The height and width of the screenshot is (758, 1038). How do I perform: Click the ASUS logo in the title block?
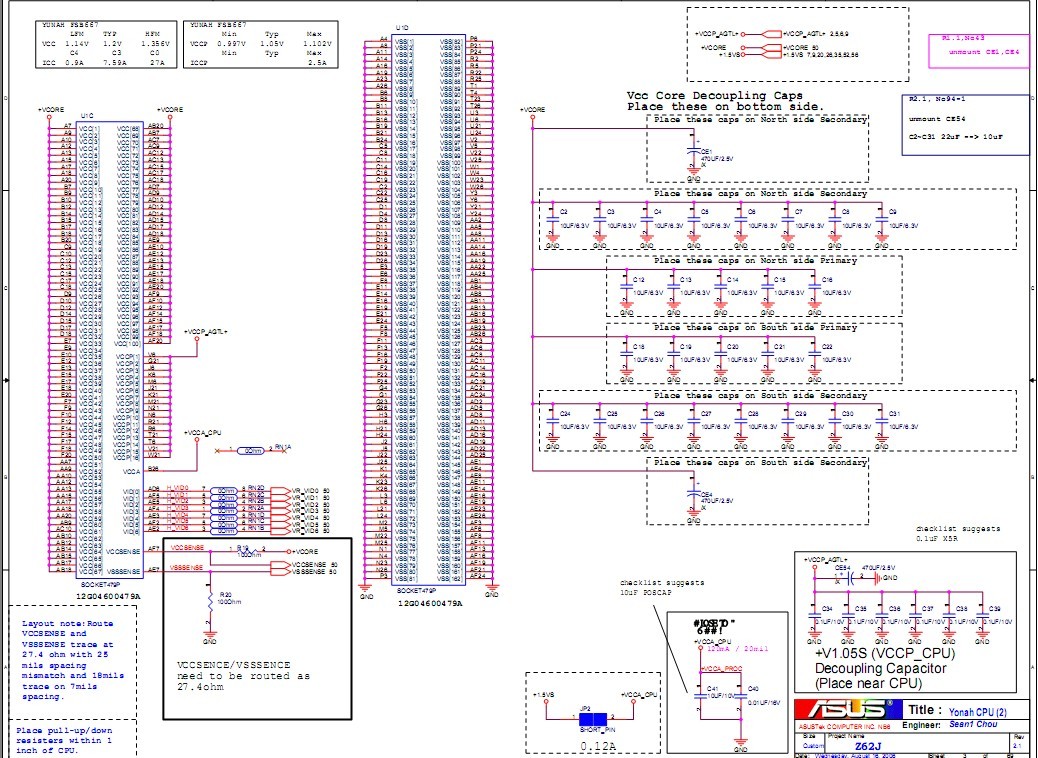click(x=849, y=710)
